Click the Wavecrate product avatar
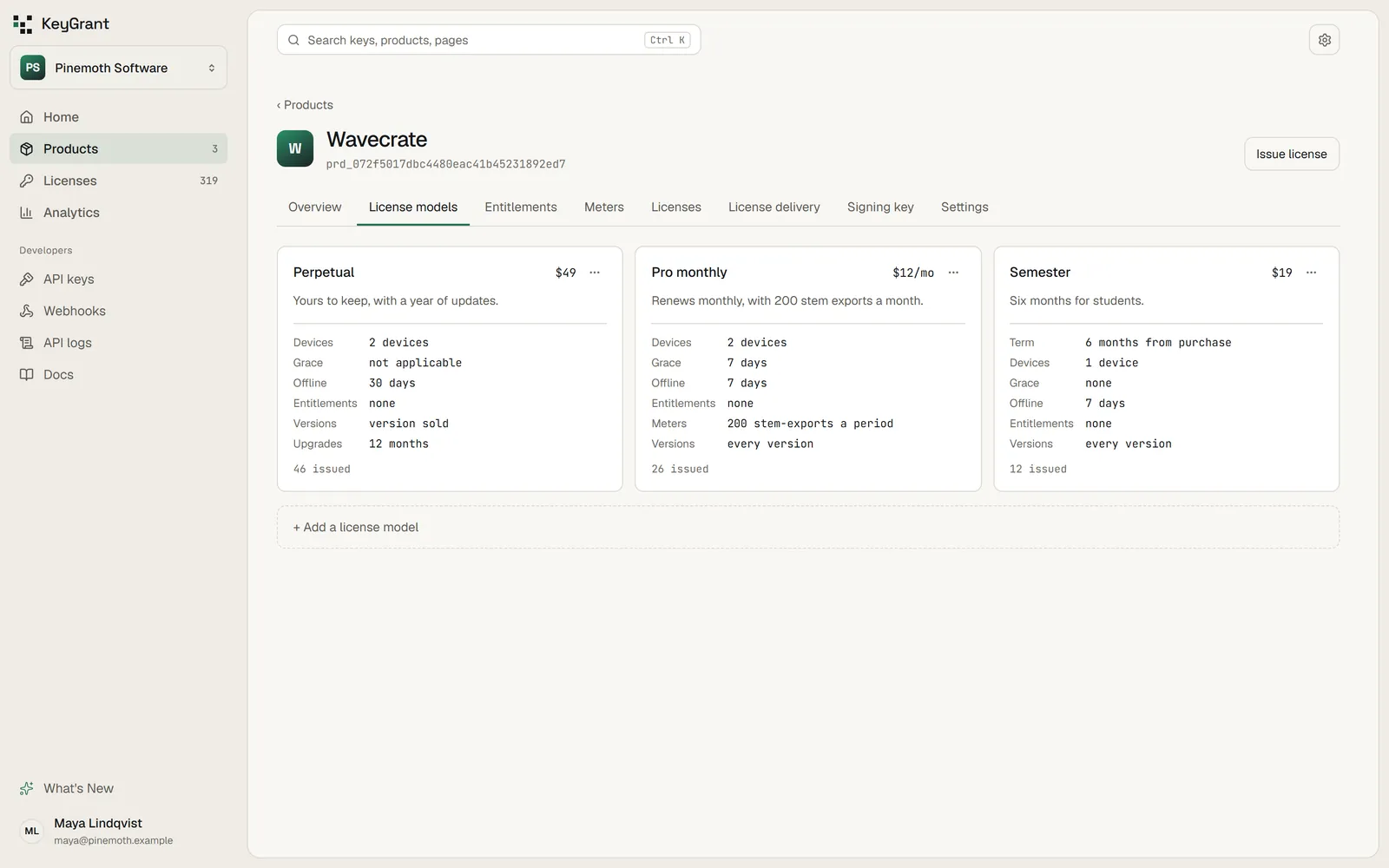The image size is (1389, 868). 295,148
